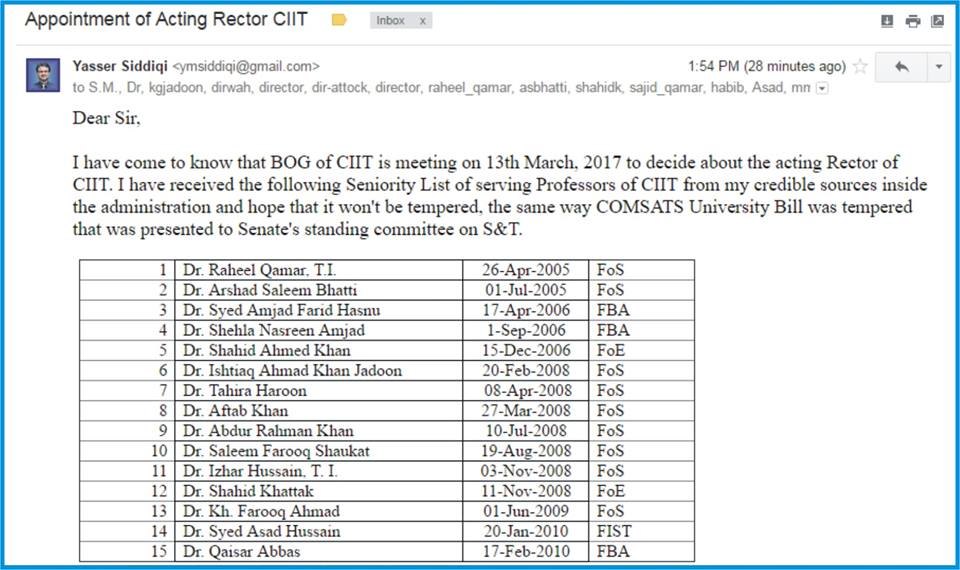Click cell Dr. Syed Asad Hussain
The height and width of the screenshot is (570, 960).
click(x=318, y=531)
